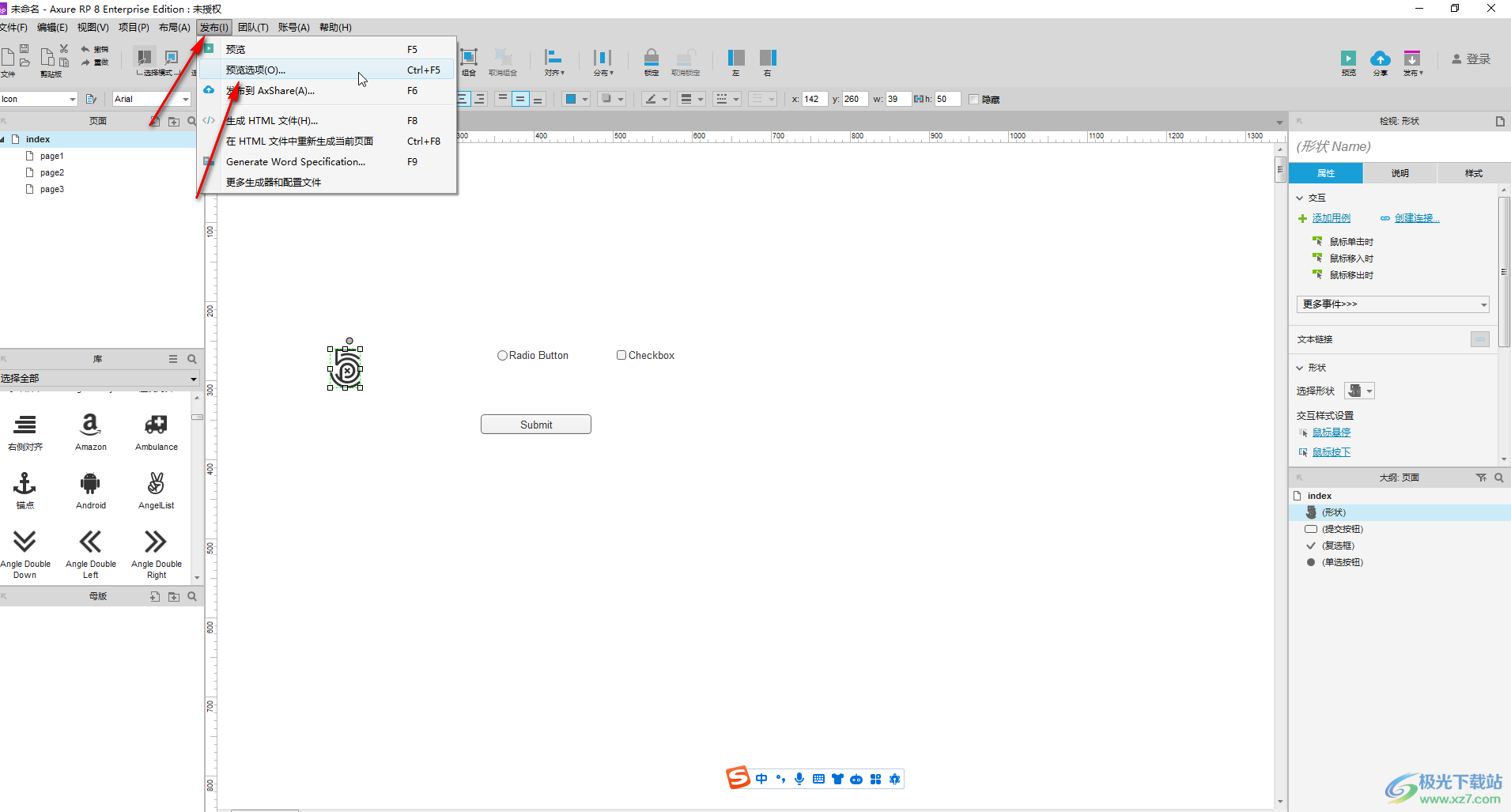This screenshot has width=1511, height=812.
Task: Toggle the Hidden (隐藏) checkbox
Action: click(x=974, y=100)
